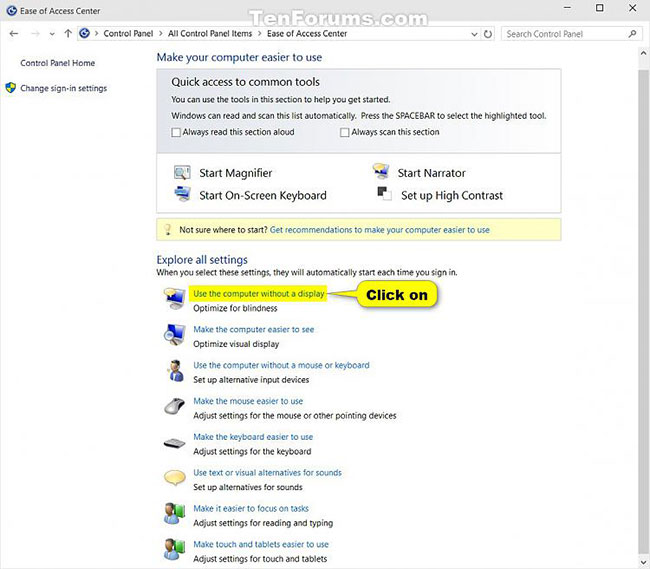650x569 pixels.
Task: Click the mouse icon for pointing devices
Action: 175,406
